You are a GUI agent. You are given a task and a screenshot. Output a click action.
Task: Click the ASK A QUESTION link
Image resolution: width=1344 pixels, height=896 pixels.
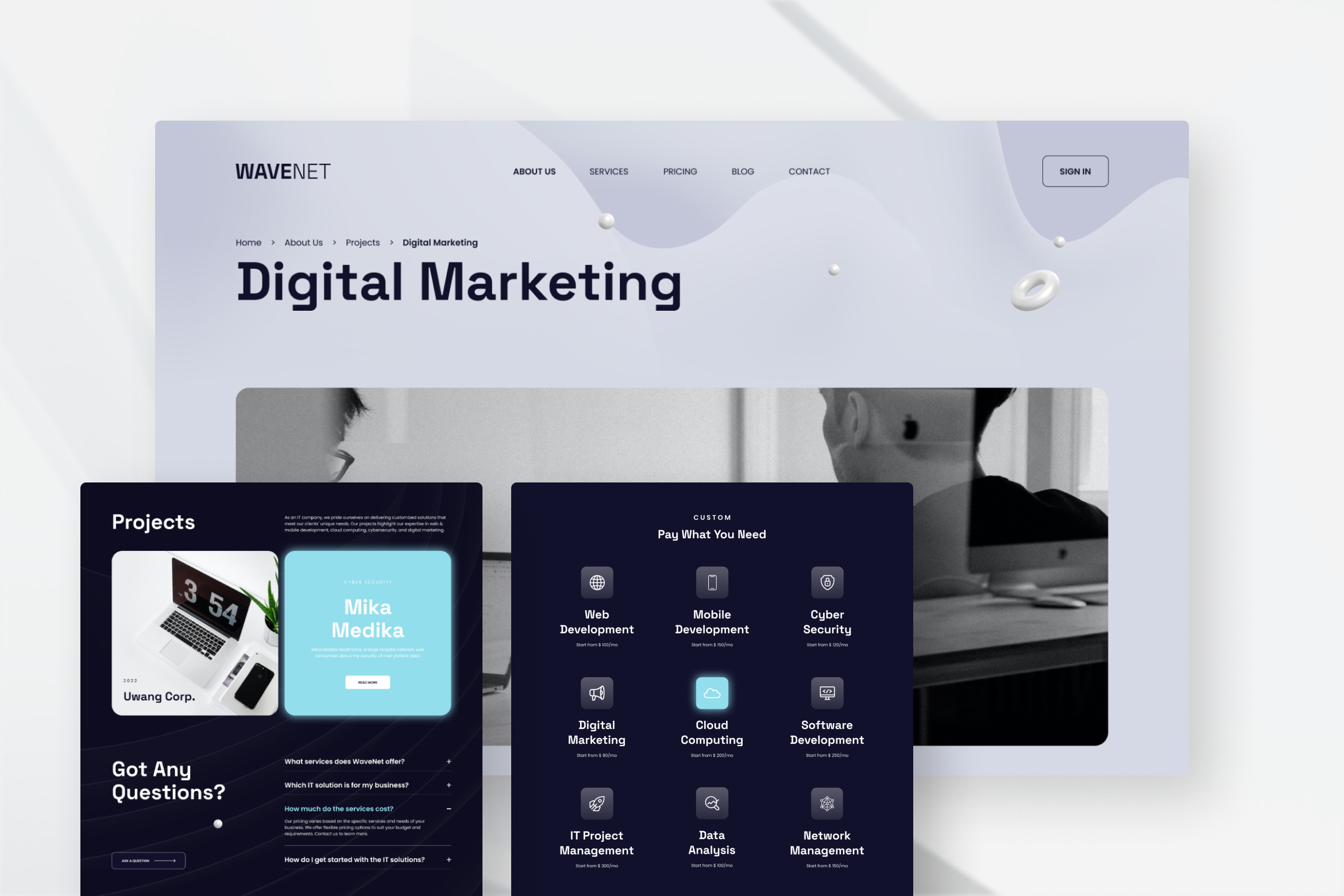[148, 858]
